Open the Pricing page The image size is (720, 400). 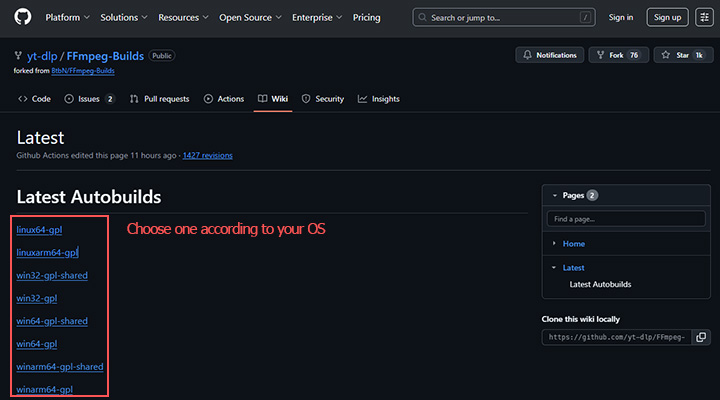tap(366, 17)
